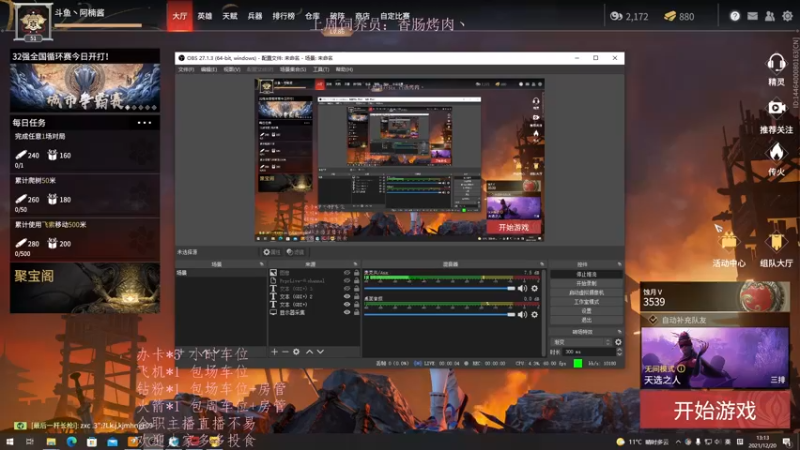Switch to 英雄 tab in game
This screenshot has width=800, height=450.
point(205,16)
